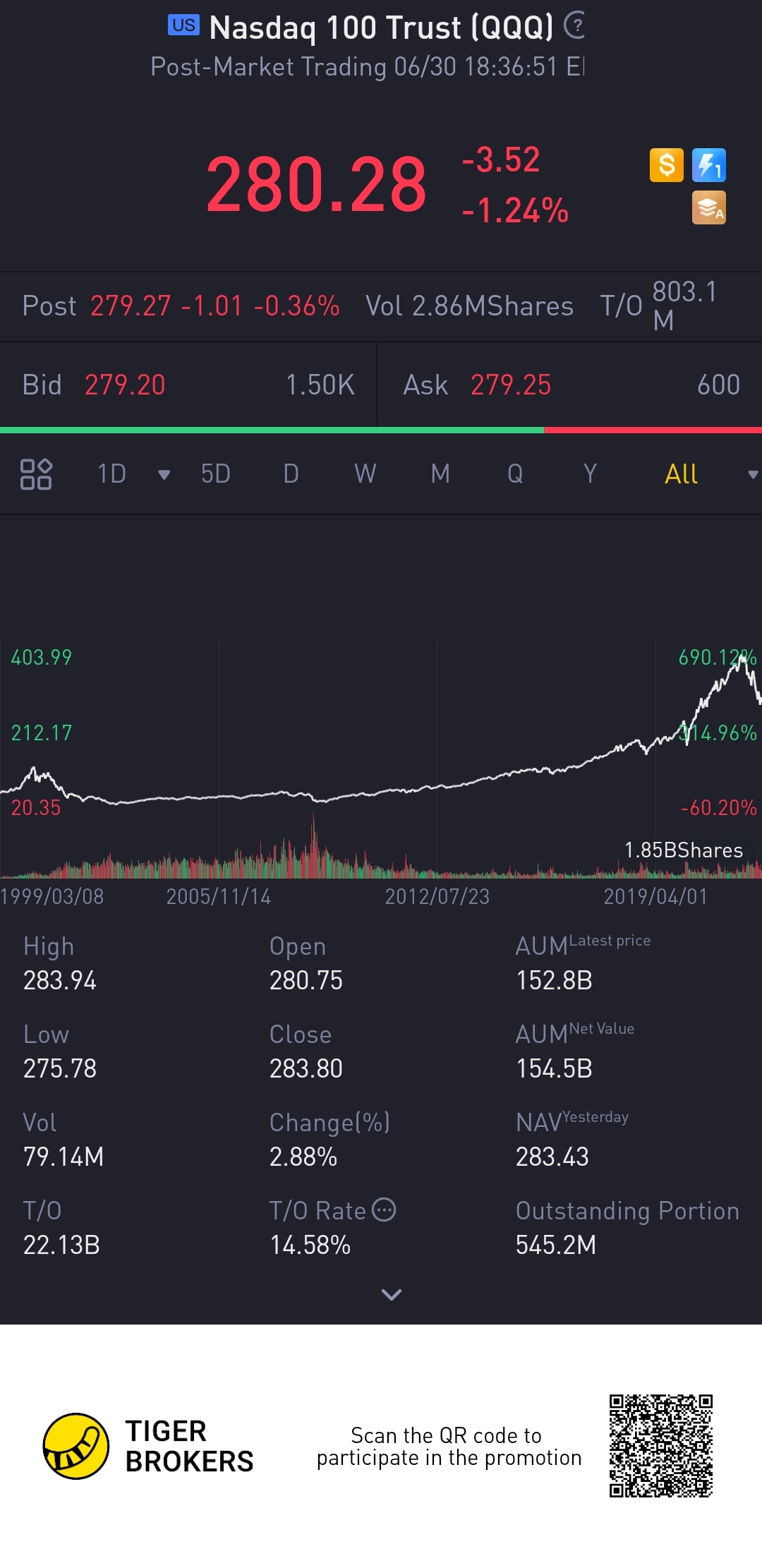762x1568 pixels.
Task: Select the Y yearly chart tab
Action: pyautogui.click(x=590, y=474)
